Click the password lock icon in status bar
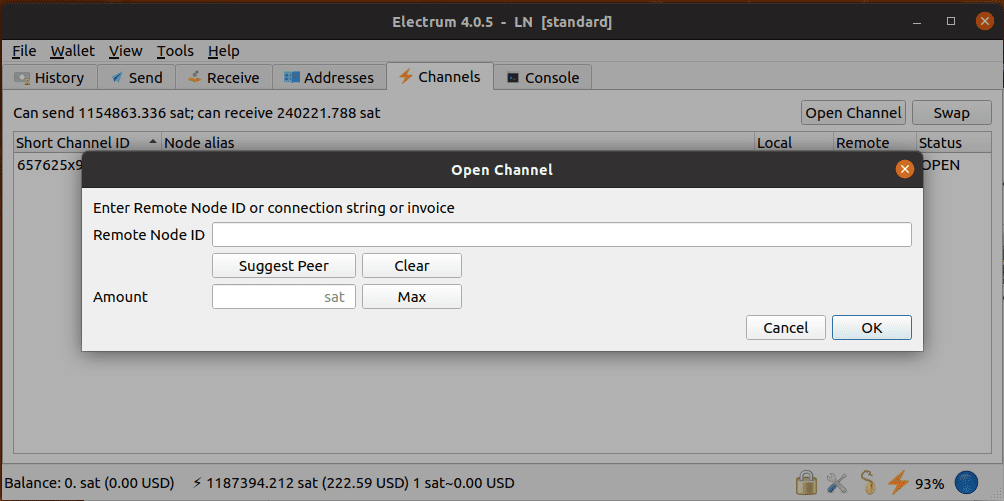The height and width of the screenshot is (501, 1004). (x=806, y=484)
